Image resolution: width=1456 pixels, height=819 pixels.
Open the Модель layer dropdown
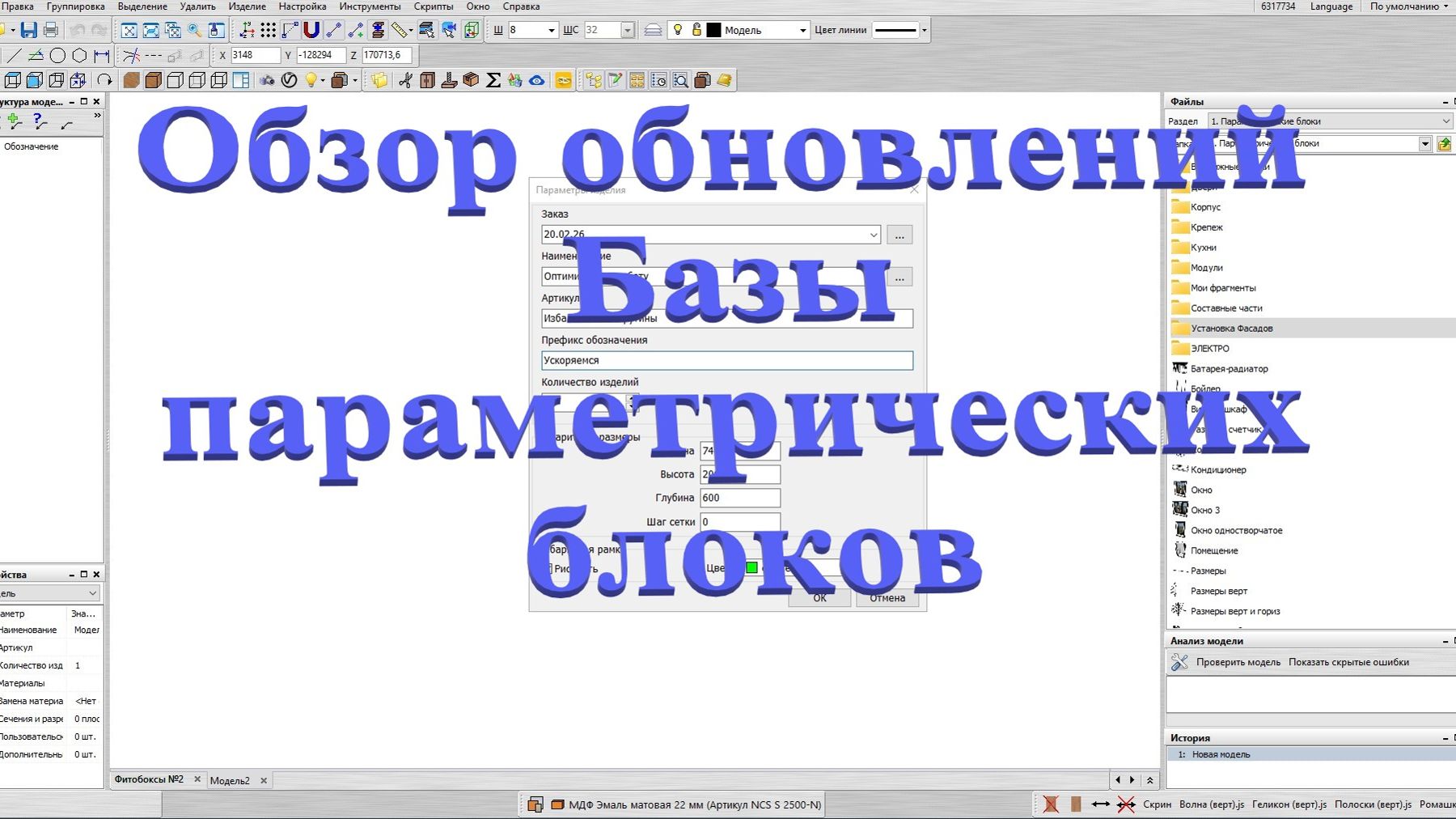point(802,31)
